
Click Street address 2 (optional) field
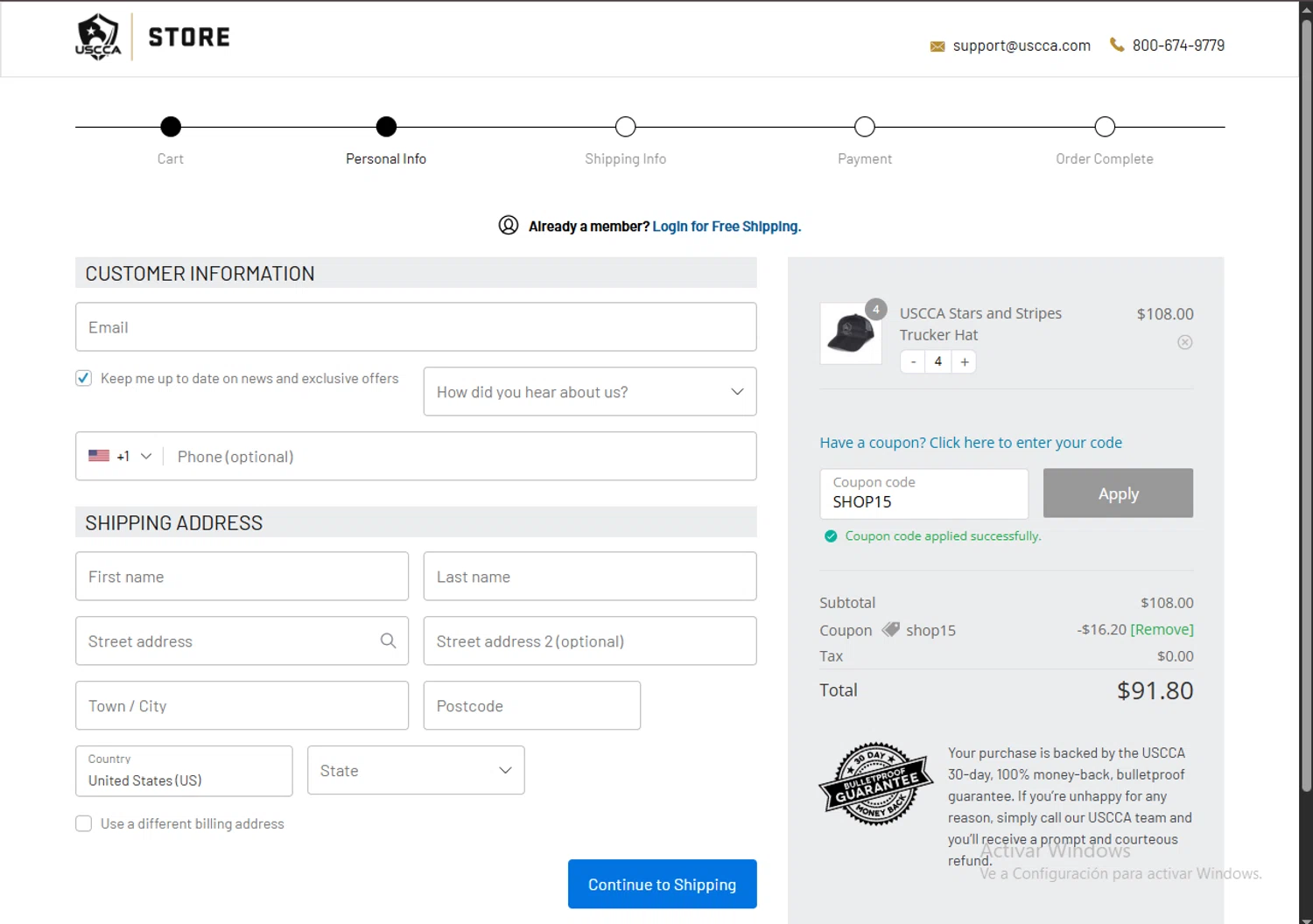pyautogui.click(x=590, y=640)
